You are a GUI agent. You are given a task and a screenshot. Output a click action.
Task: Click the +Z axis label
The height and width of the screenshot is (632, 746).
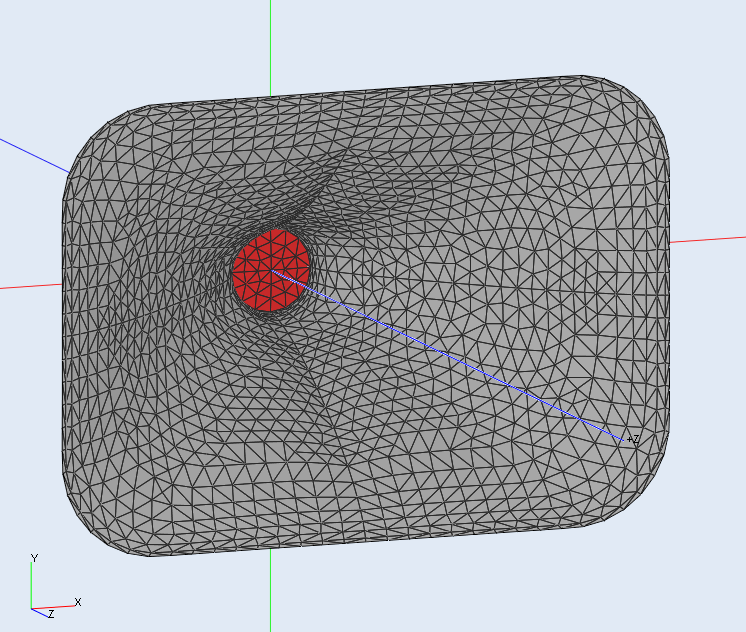(x=633, y=439)
